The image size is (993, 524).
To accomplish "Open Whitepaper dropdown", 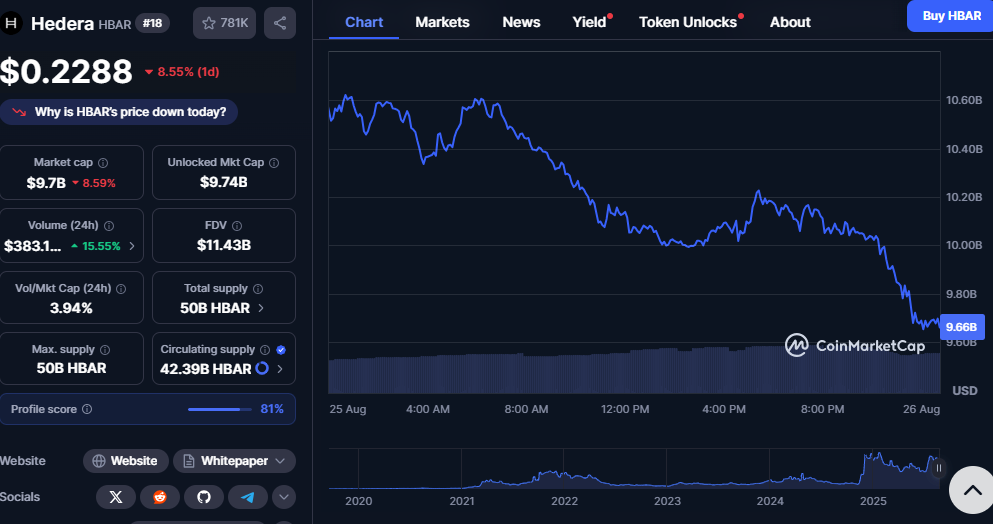I will pyautogui.click(x=234, y=461).
